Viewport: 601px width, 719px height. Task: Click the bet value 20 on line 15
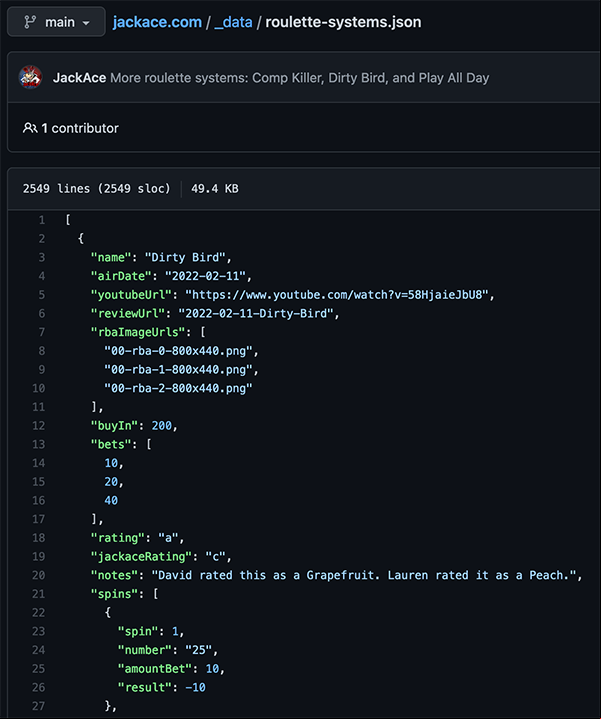pyautogui.click(x=111, y=482)
